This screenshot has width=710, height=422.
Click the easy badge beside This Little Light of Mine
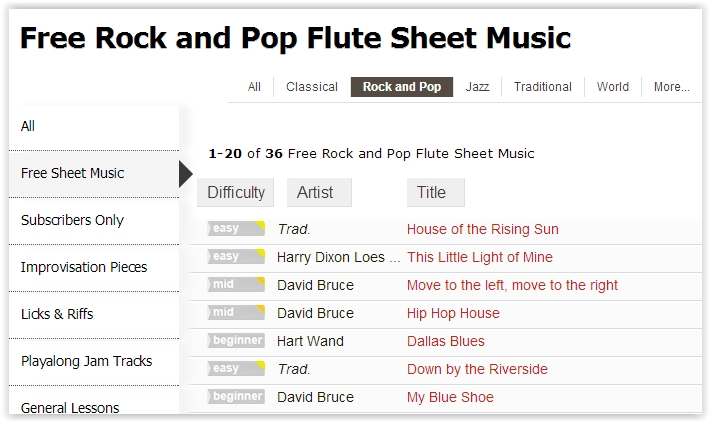236,257
